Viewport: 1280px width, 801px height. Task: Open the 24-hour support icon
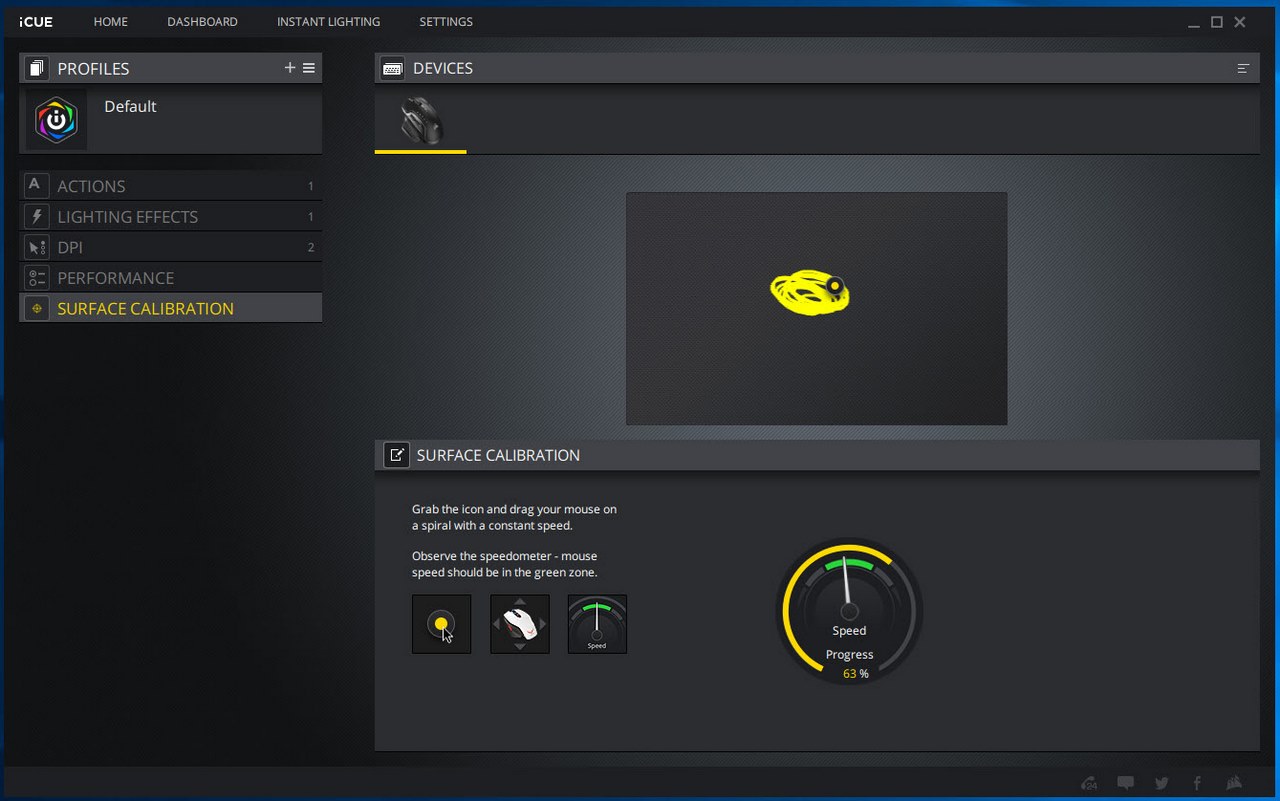point(1089,783)
